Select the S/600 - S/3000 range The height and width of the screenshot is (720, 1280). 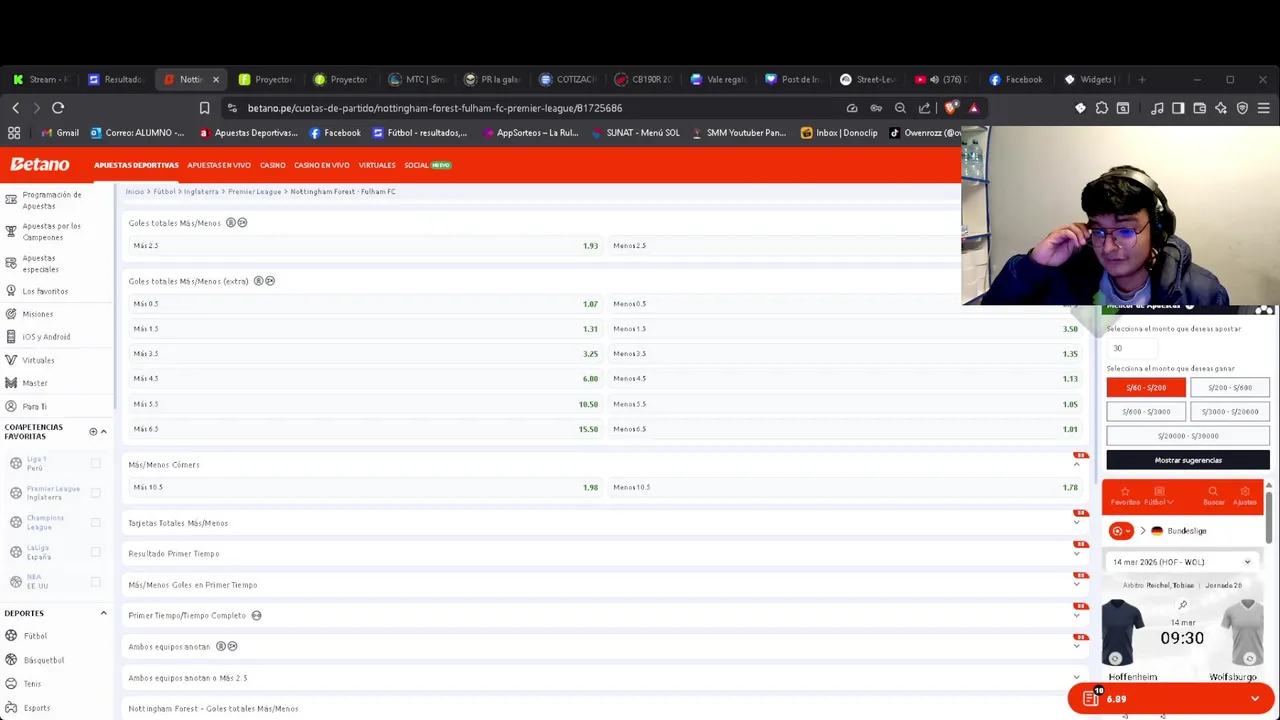click(x=1146, y=412)
